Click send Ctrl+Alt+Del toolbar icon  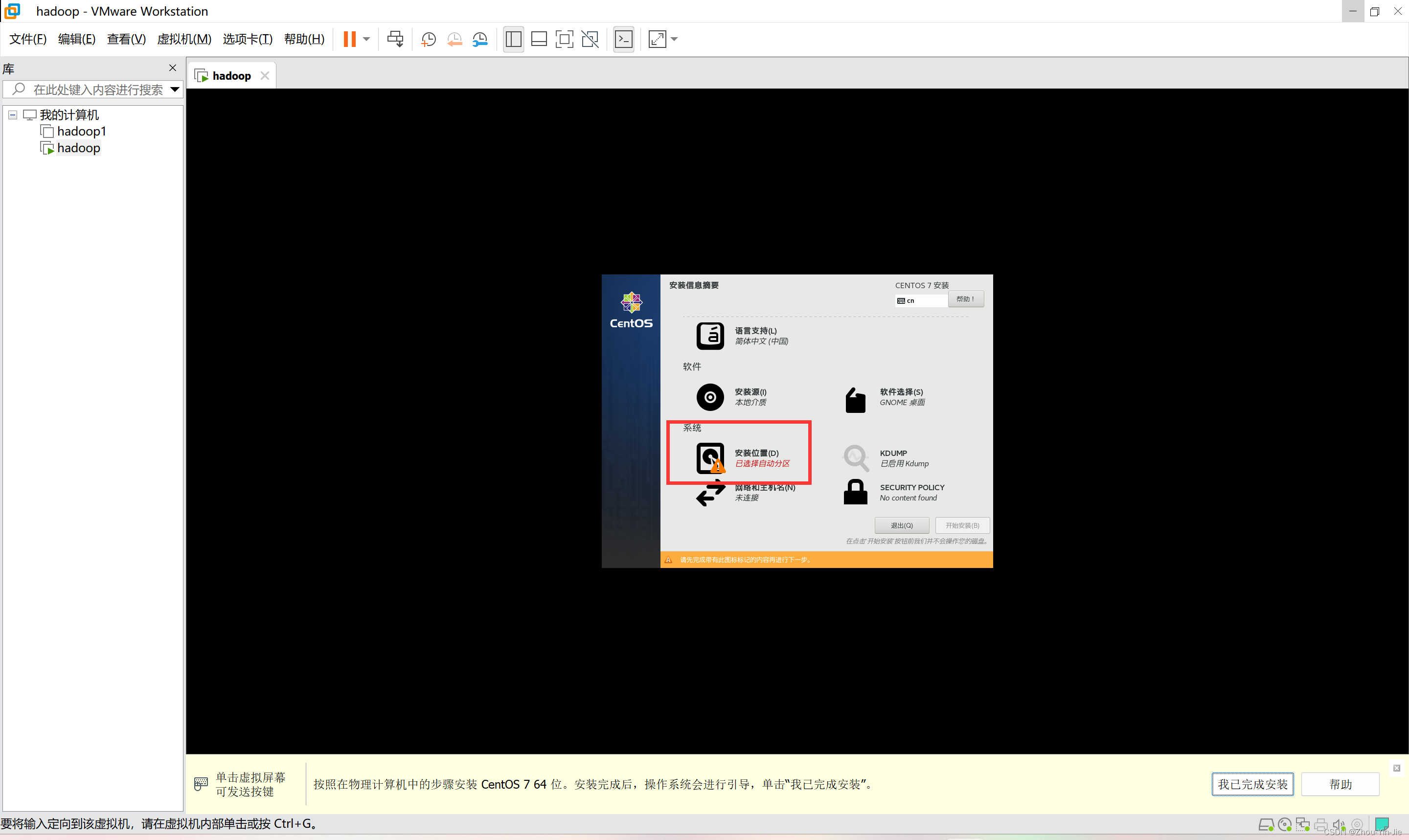(x=395, y=39)
